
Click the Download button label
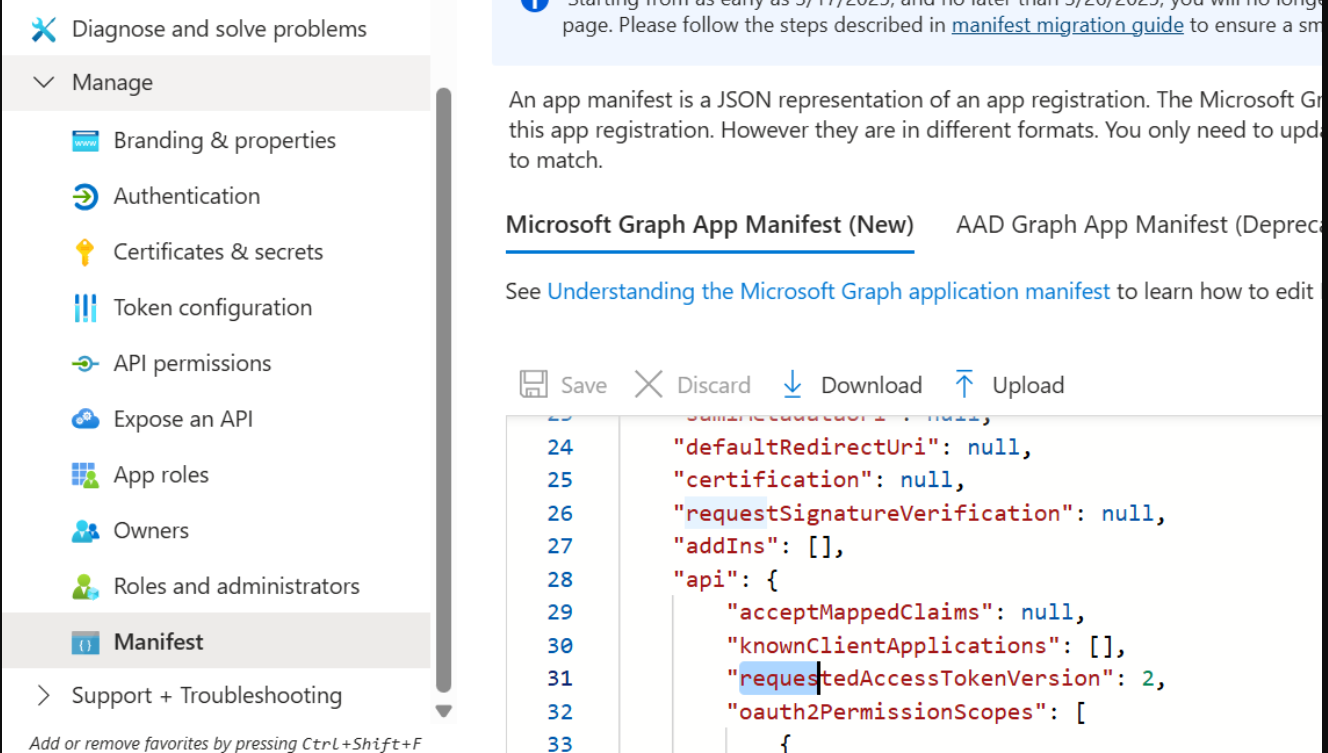[871, 386]
